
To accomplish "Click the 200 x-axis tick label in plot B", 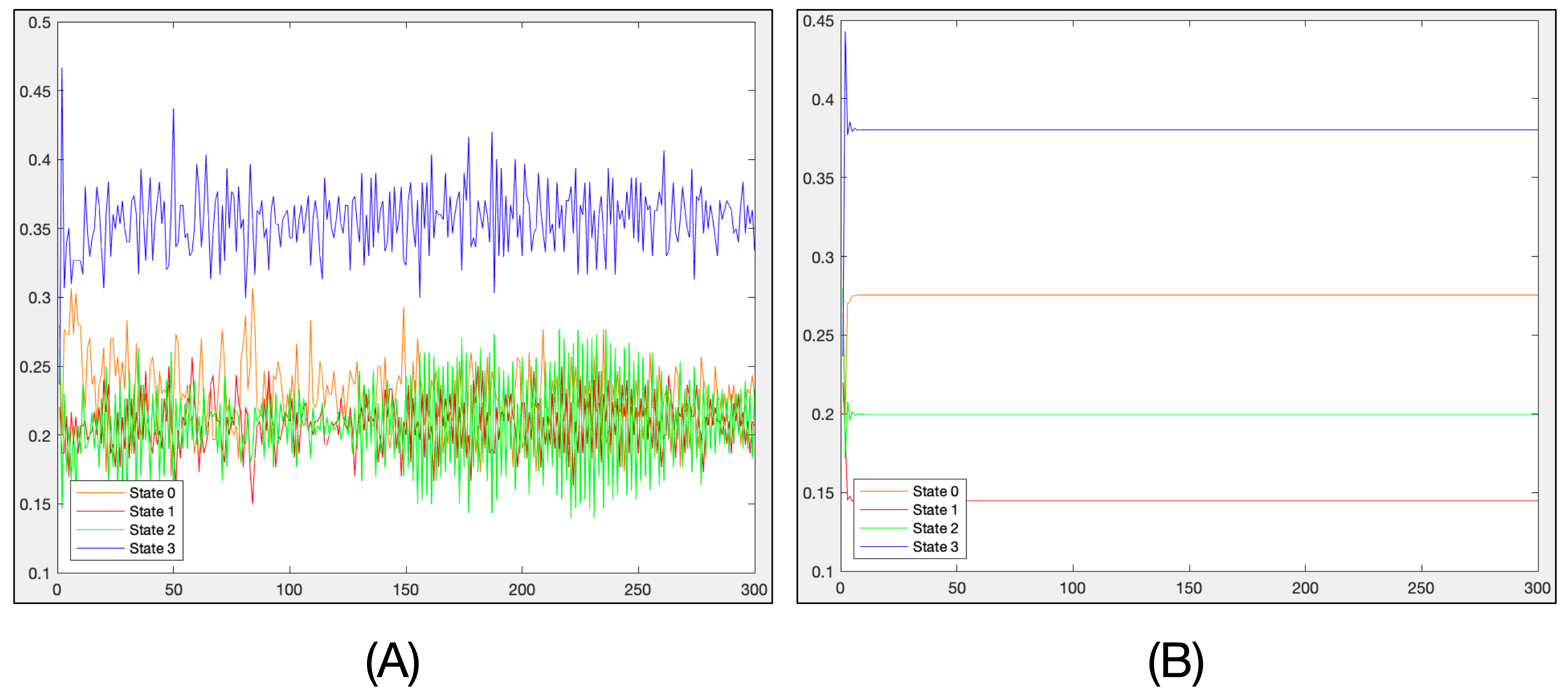I will point(1305,588).
